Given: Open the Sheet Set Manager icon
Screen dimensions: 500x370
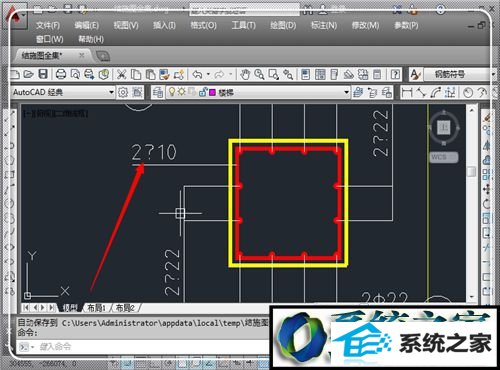Looking at the screenshot, I should (x=349, y=74).
